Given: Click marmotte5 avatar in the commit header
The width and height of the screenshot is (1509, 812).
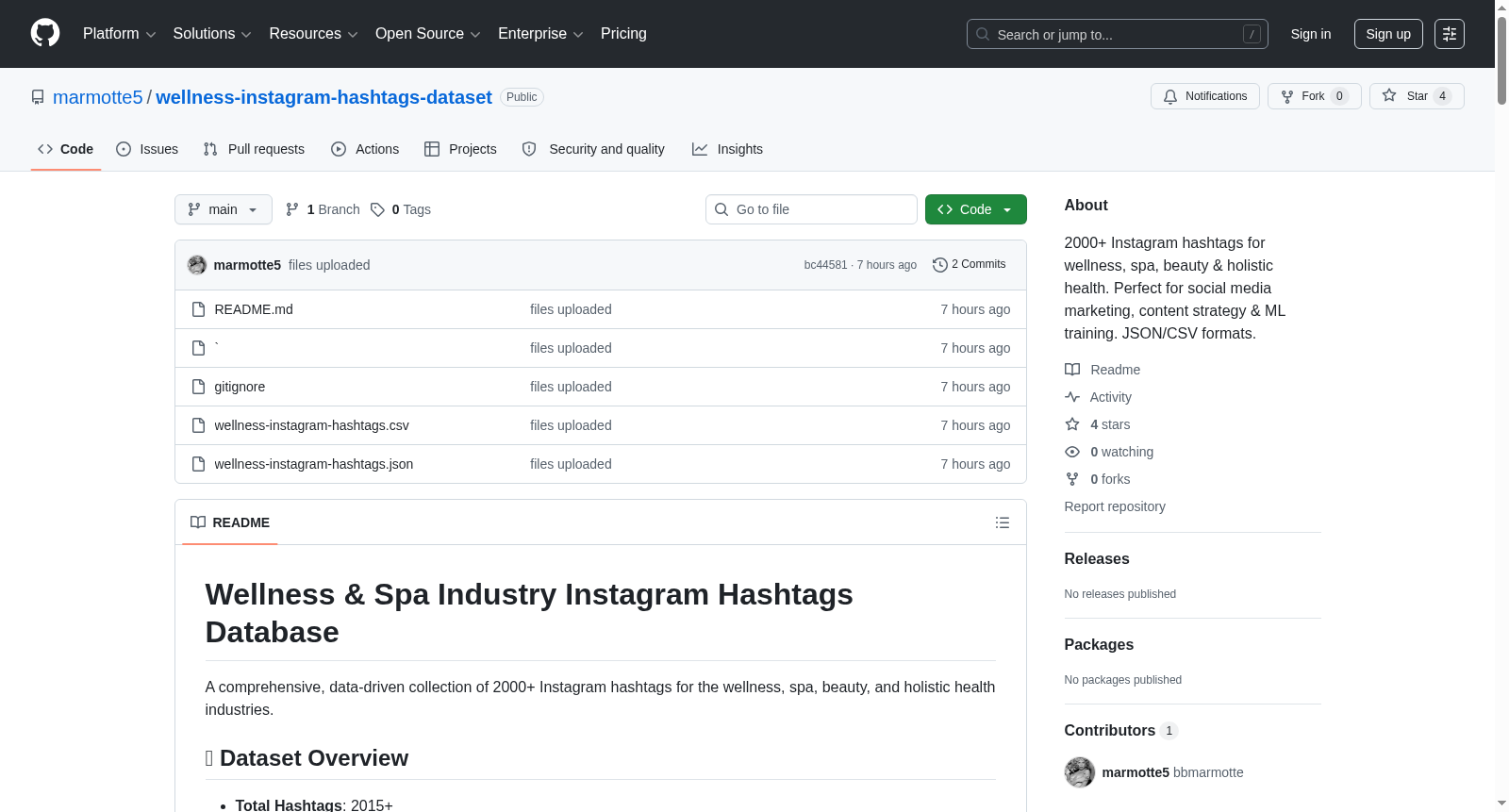Looking at the screenshot, I should coord(197,265).
